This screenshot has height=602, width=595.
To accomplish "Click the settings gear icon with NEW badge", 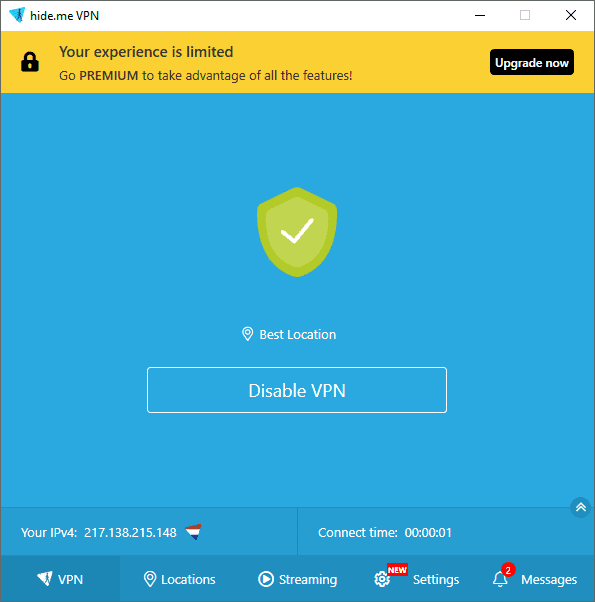I will [382, 579].
